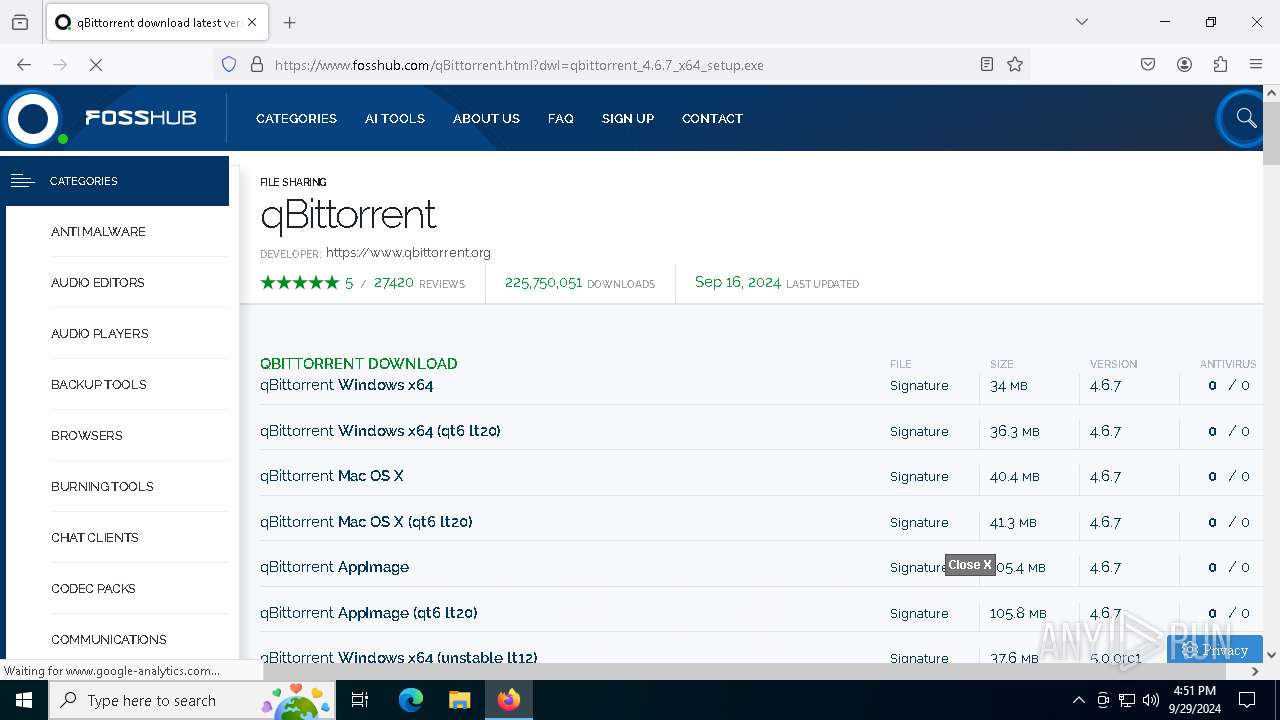Open the notifications center icon
Image resolution: width=1280 pixels, height=720 pixels.
pos(1247,700)
